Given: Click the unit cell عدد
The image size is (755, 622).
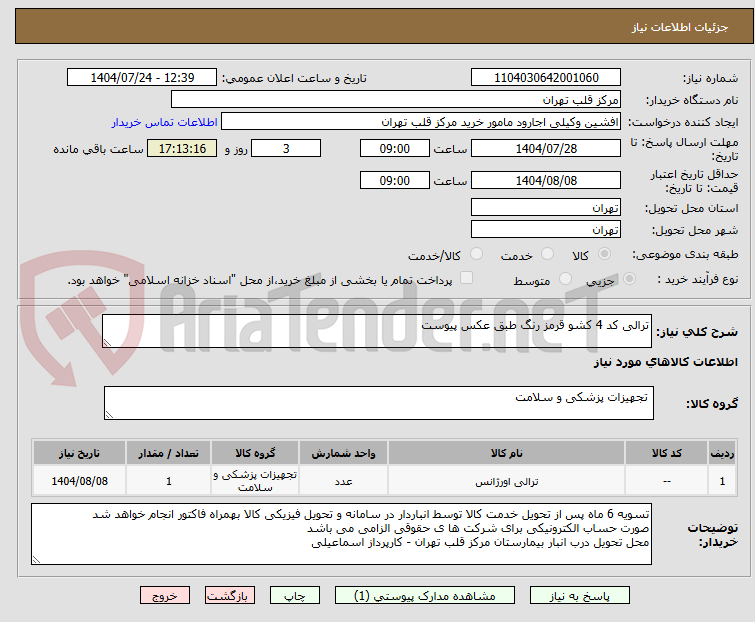Looking at the screenshot, I should [343, 481].
